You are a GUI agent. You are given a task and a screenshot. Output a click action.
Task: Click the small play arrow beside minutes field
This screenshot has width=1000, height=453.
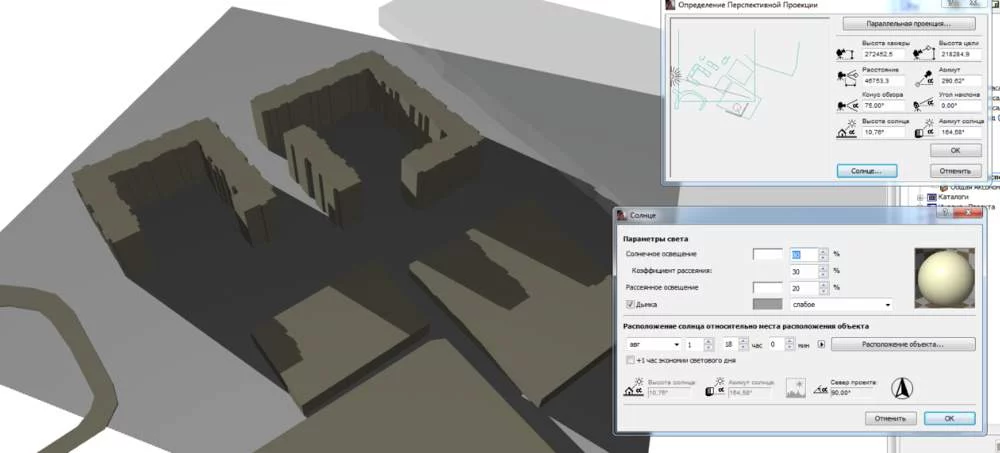coord(822,345)
